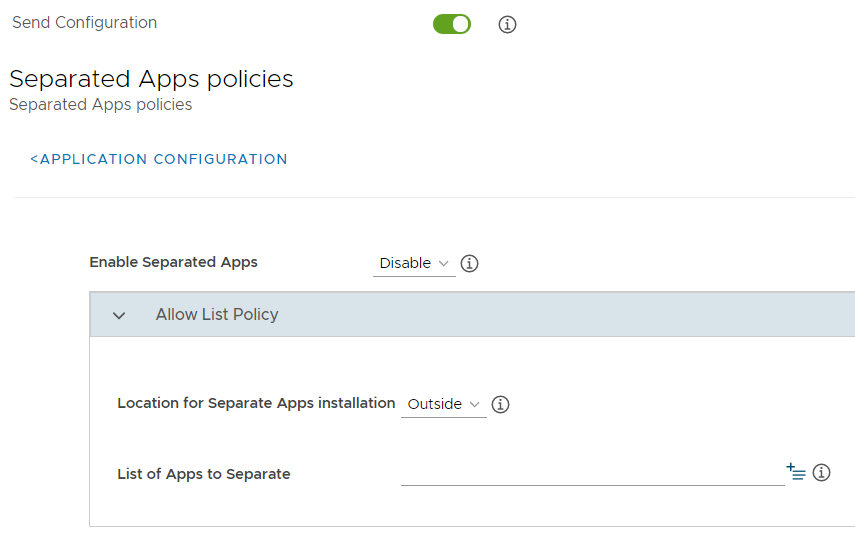
Task: Go back to Application Configuration
Action: [159, 159]
